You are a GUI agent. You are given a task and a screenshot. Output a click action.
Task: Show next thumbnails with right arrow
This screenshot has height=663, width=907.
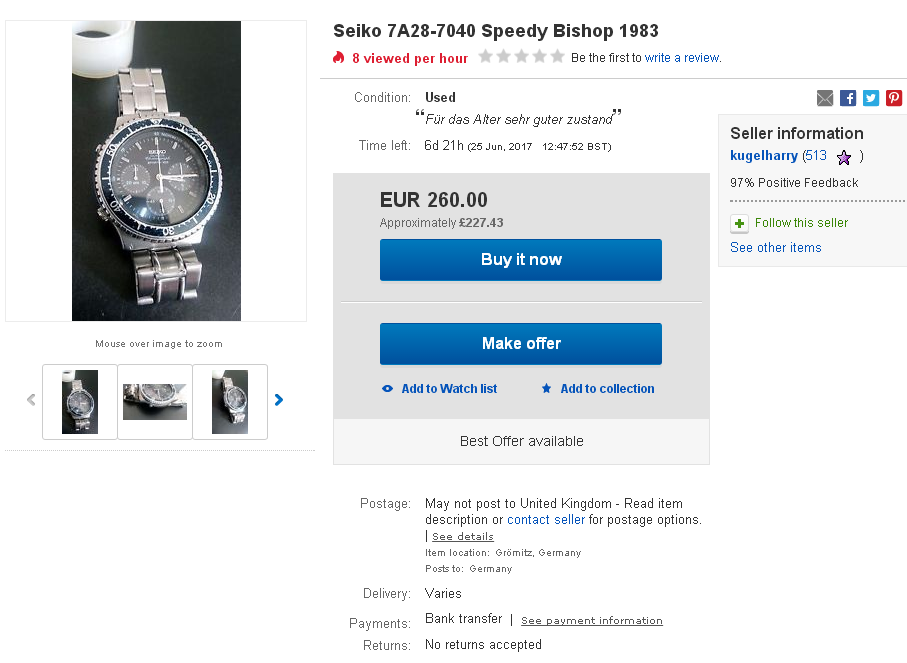pos(279,400)
